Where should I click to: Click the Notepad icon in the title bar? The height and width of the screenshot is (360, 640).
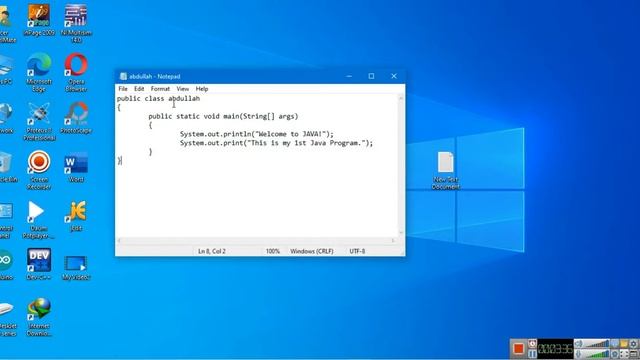point(123,76)
